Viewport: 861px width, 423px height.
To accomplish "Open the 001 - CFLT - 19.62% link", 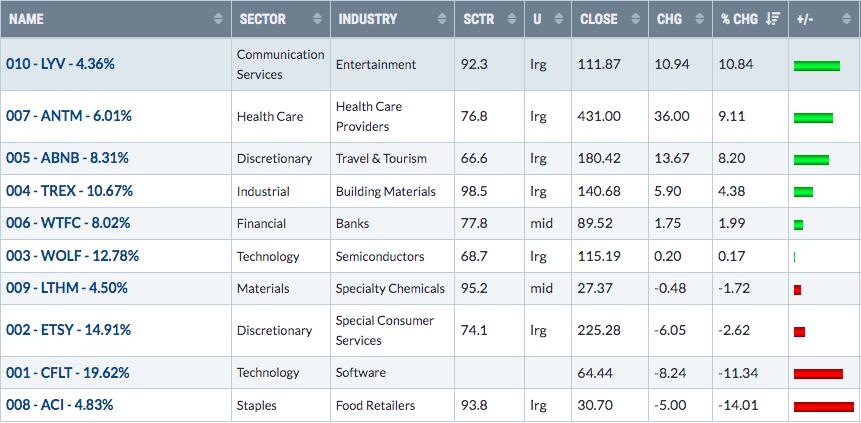I will point(68,373).
